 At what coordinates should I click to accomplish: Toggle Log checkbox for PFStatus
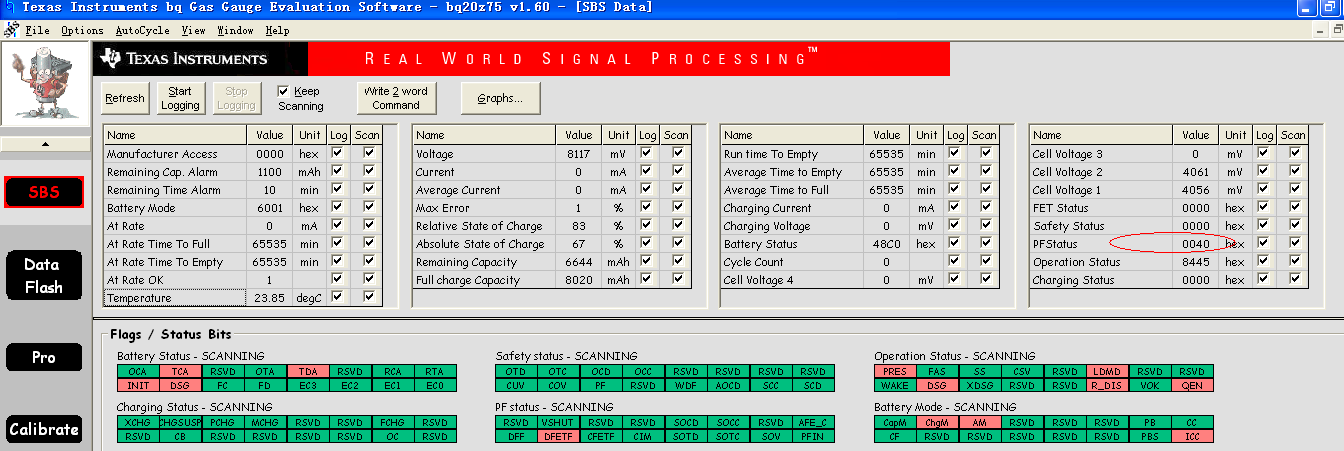click(x=1263, y=244)
